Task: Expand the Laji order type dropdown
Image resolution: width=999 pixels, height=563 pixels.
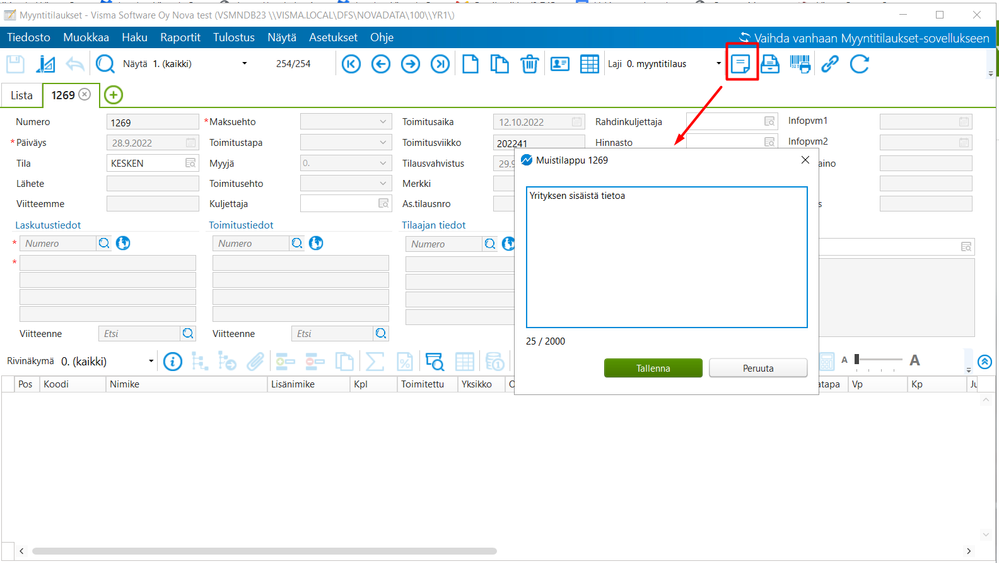Action: click(x=718, y=64)
